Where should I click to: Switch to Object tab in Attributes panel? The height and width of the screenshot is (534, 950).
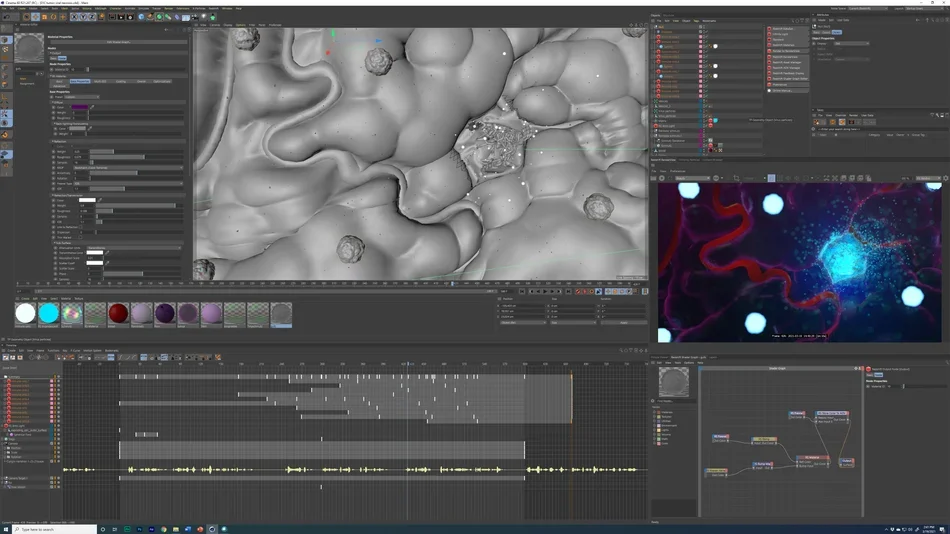click(x=837, y=32)
